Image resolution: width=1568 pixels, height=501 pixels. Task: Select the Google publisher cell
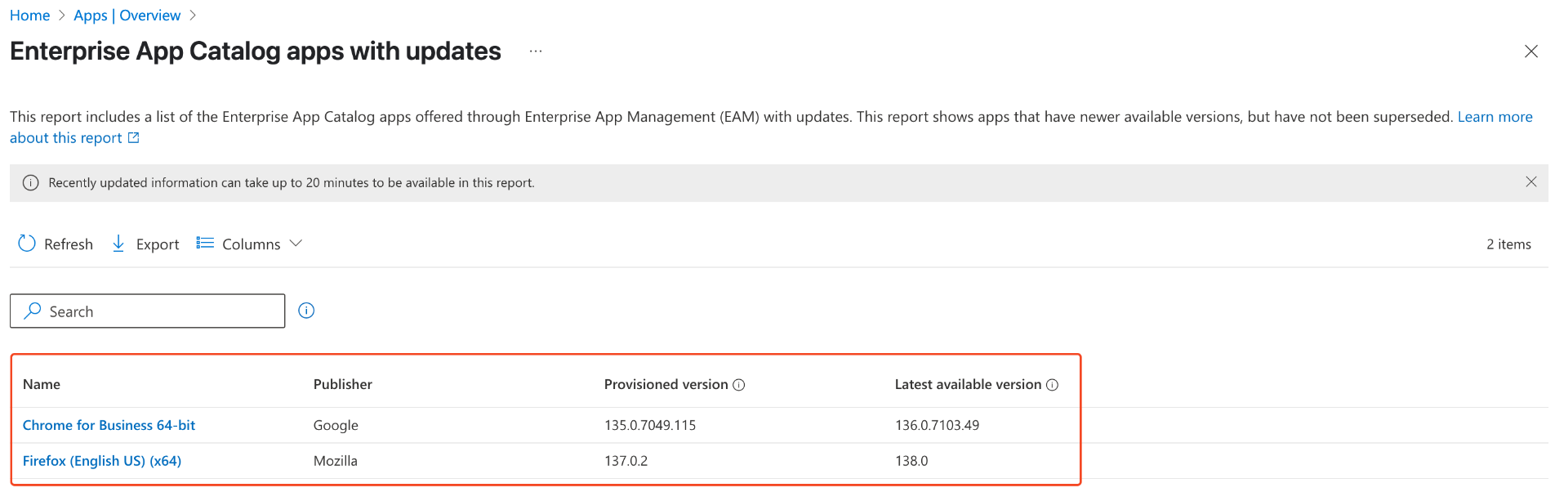[x=336, y=425]
